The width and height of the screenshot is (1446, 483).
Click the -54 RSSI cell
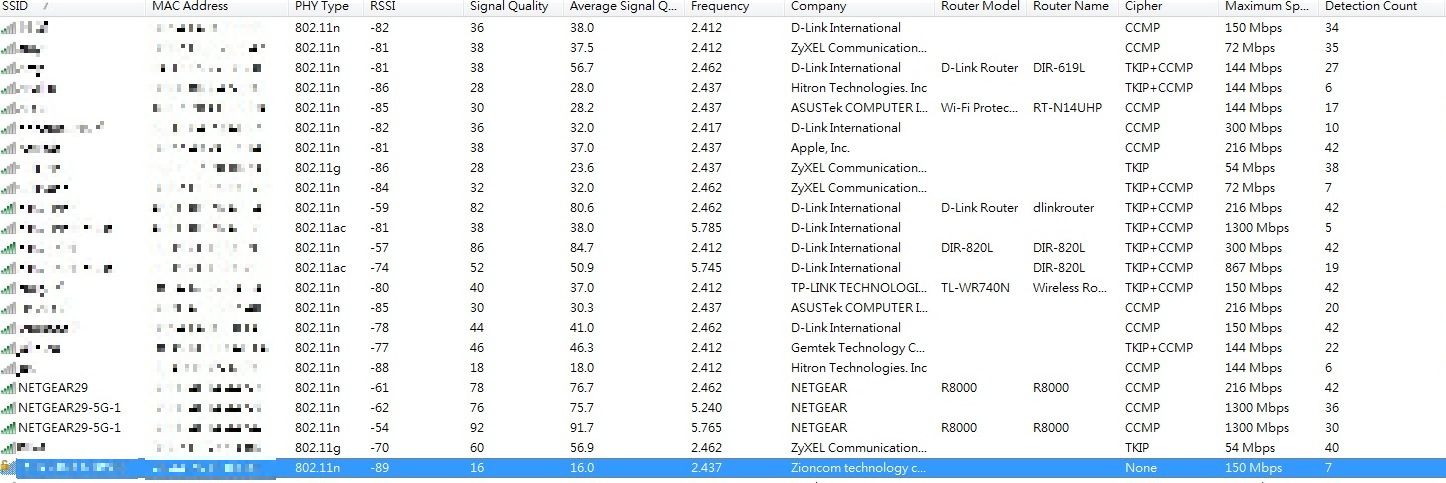[379, 428]
